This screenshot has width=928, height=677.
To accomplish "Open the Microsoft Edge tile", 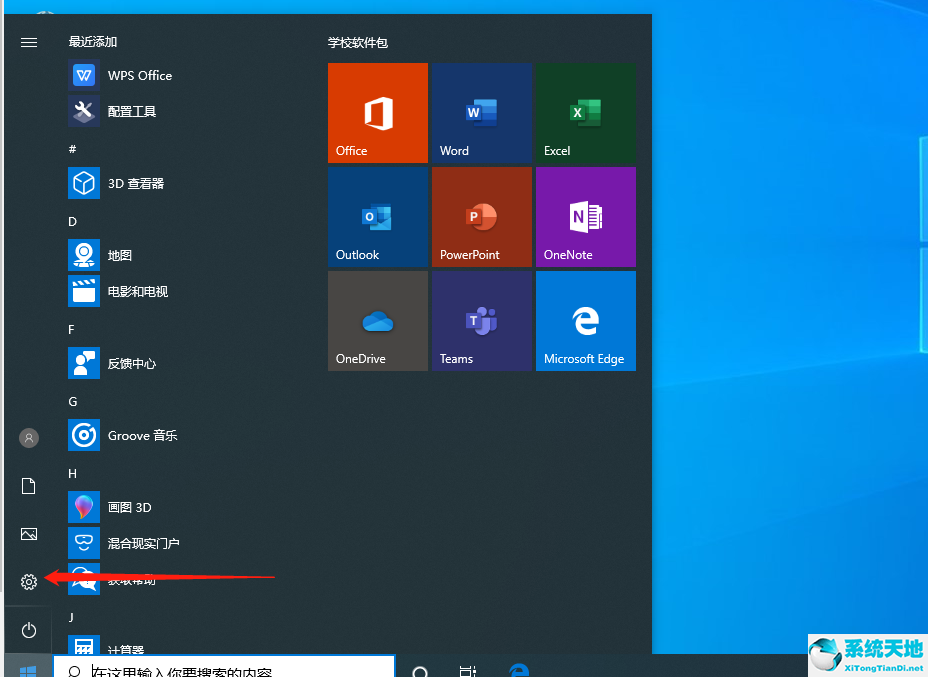I will point(585,321).
